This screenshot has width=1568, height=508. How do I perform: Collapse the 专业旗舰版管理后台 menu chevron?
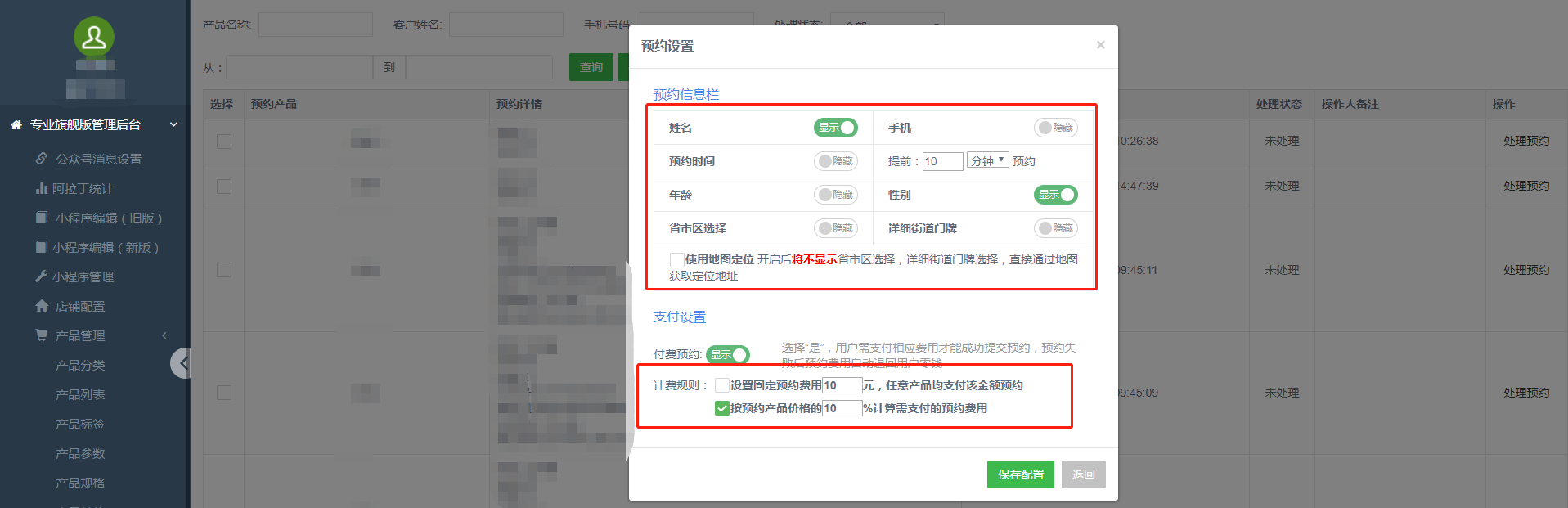(x=173, y=125)
